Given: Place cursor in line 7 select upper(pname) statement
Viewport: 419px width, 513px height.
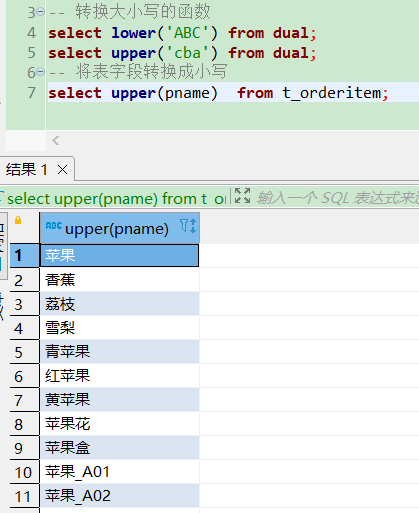Looking at the screenshot, I should pos(218,93).
